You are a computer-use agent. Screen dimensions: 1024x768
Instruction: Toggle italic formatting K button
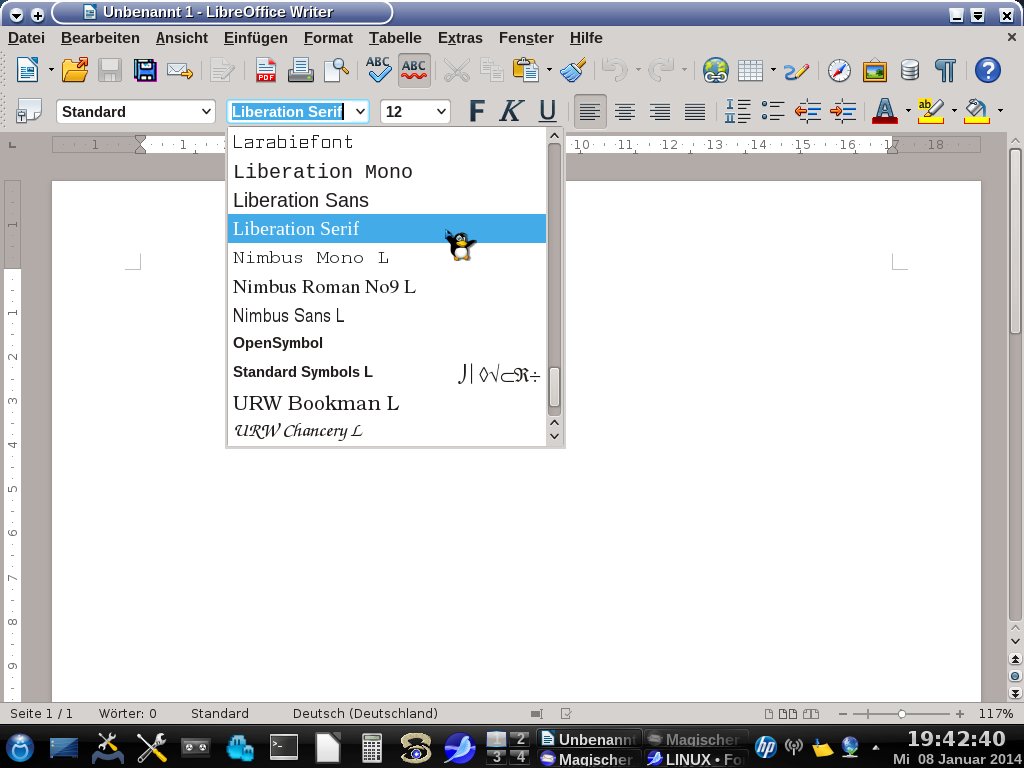tap(511, 111)
